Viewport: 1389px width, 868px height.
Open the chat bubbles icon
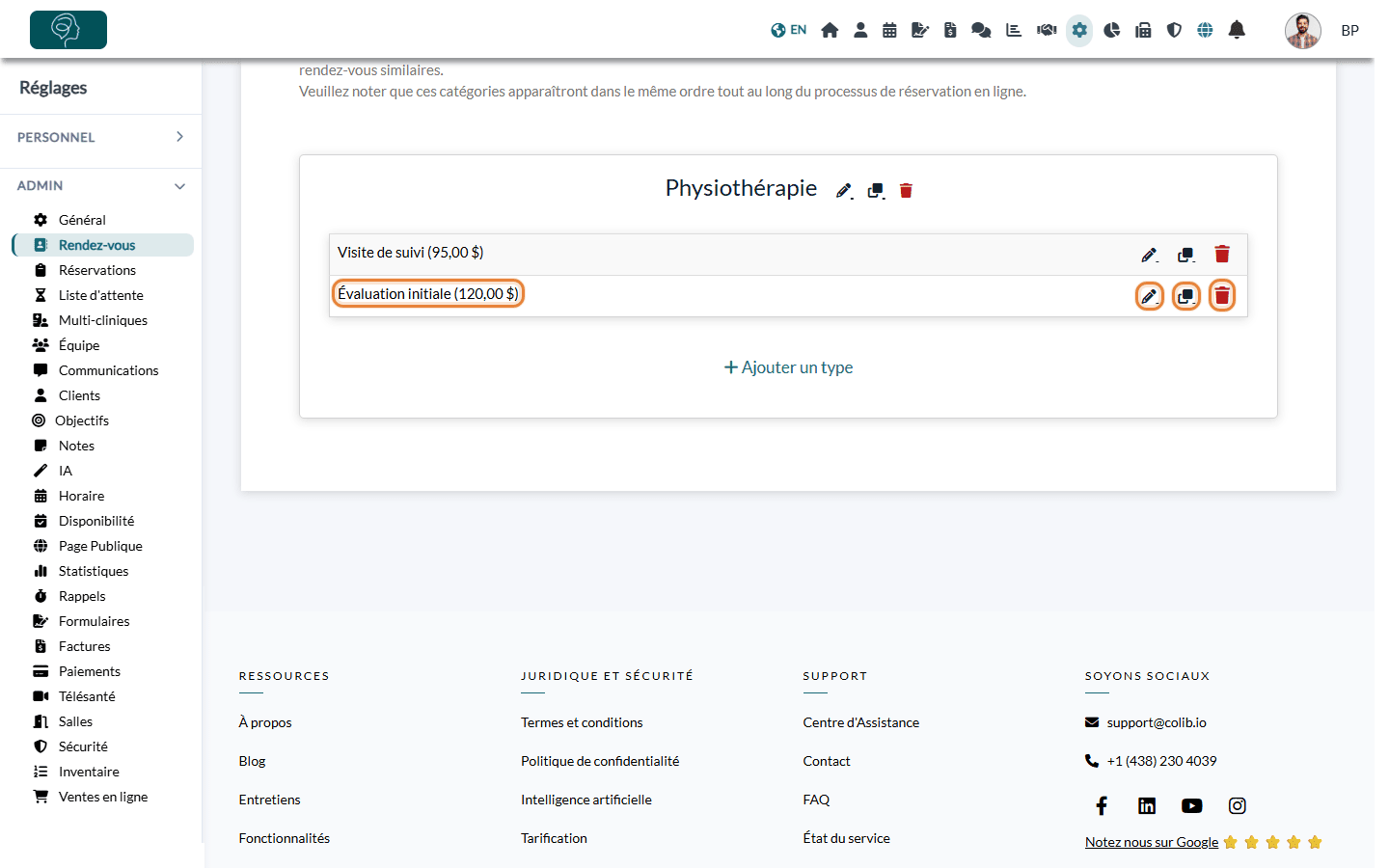coord(981,30)
